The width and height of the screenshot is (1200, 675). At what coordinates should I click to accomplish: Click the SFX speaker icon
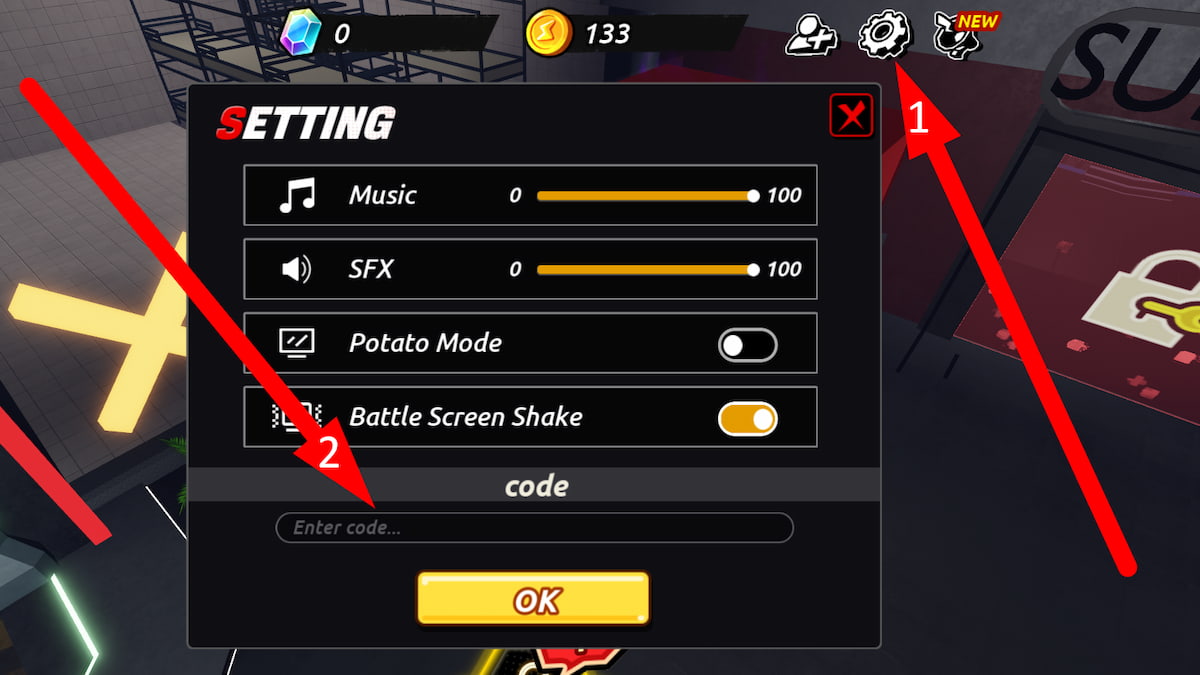tap(297, 269)
